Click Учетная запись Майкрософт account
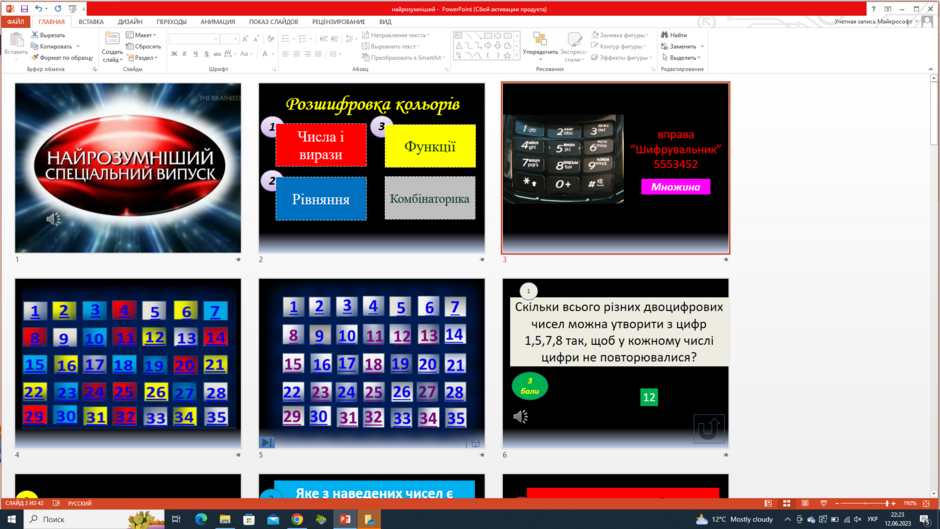The image size is (940, 529). pos(873,22)
